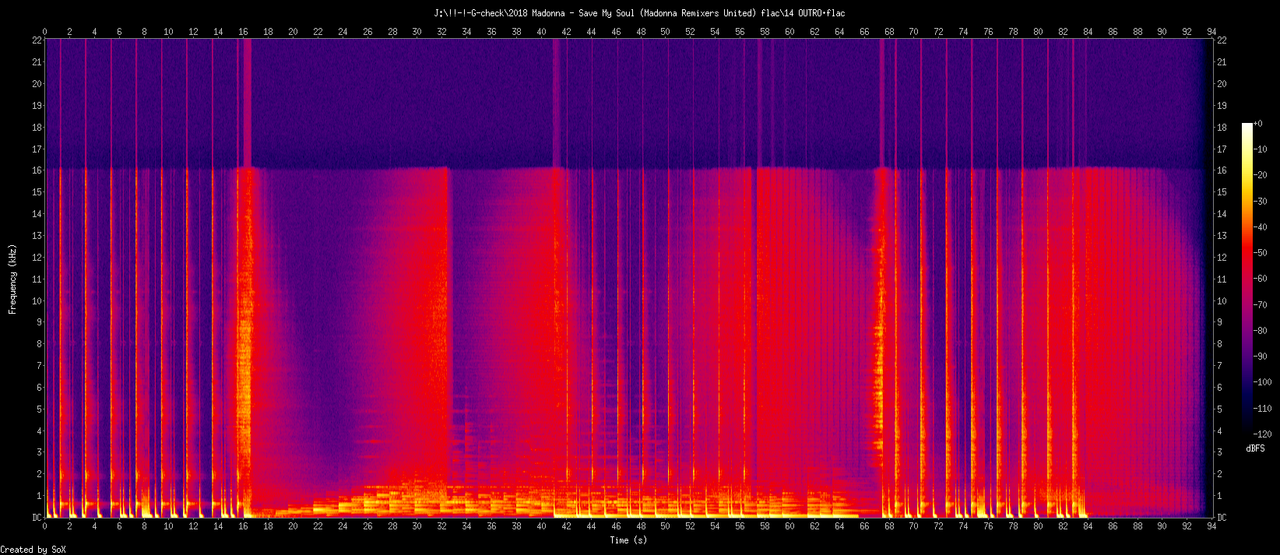Click the '-100' color scale value
The image size is (1280, 555).
pos(1265,382)
